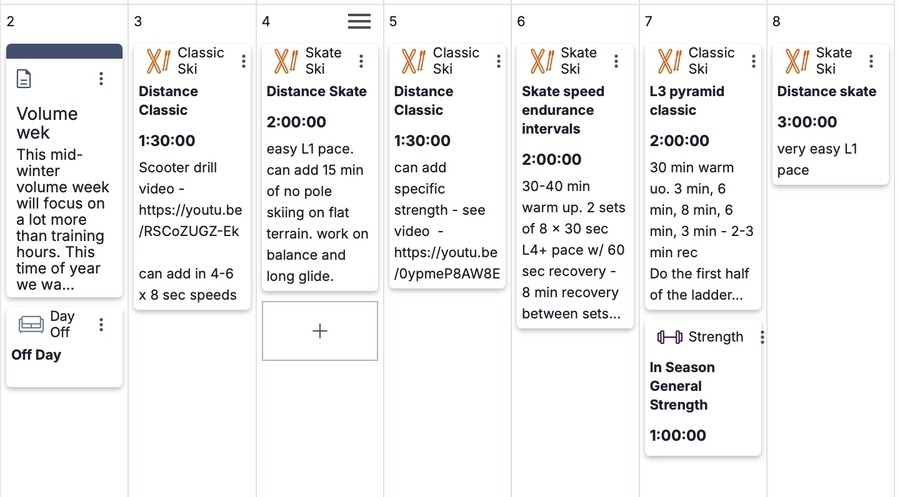Open the scooter drill video link
Screen dimensions: 900x497
tap(190, 220)
